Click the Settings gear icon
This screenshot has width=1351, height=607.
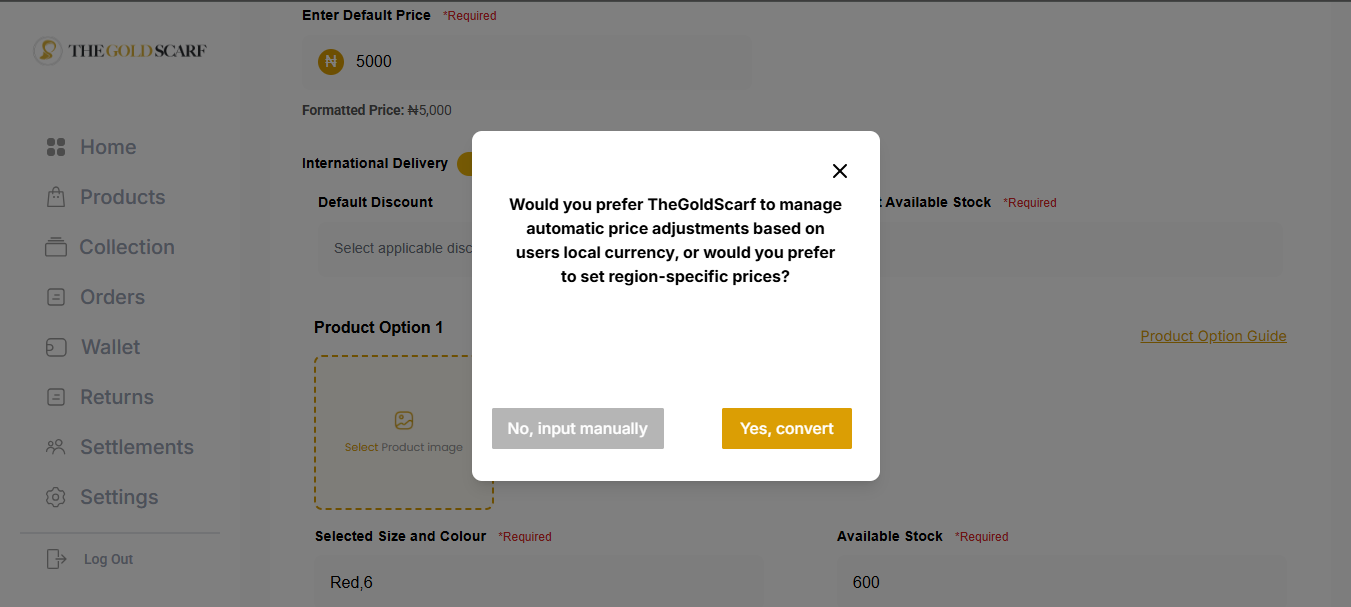[x=56, y=497]
